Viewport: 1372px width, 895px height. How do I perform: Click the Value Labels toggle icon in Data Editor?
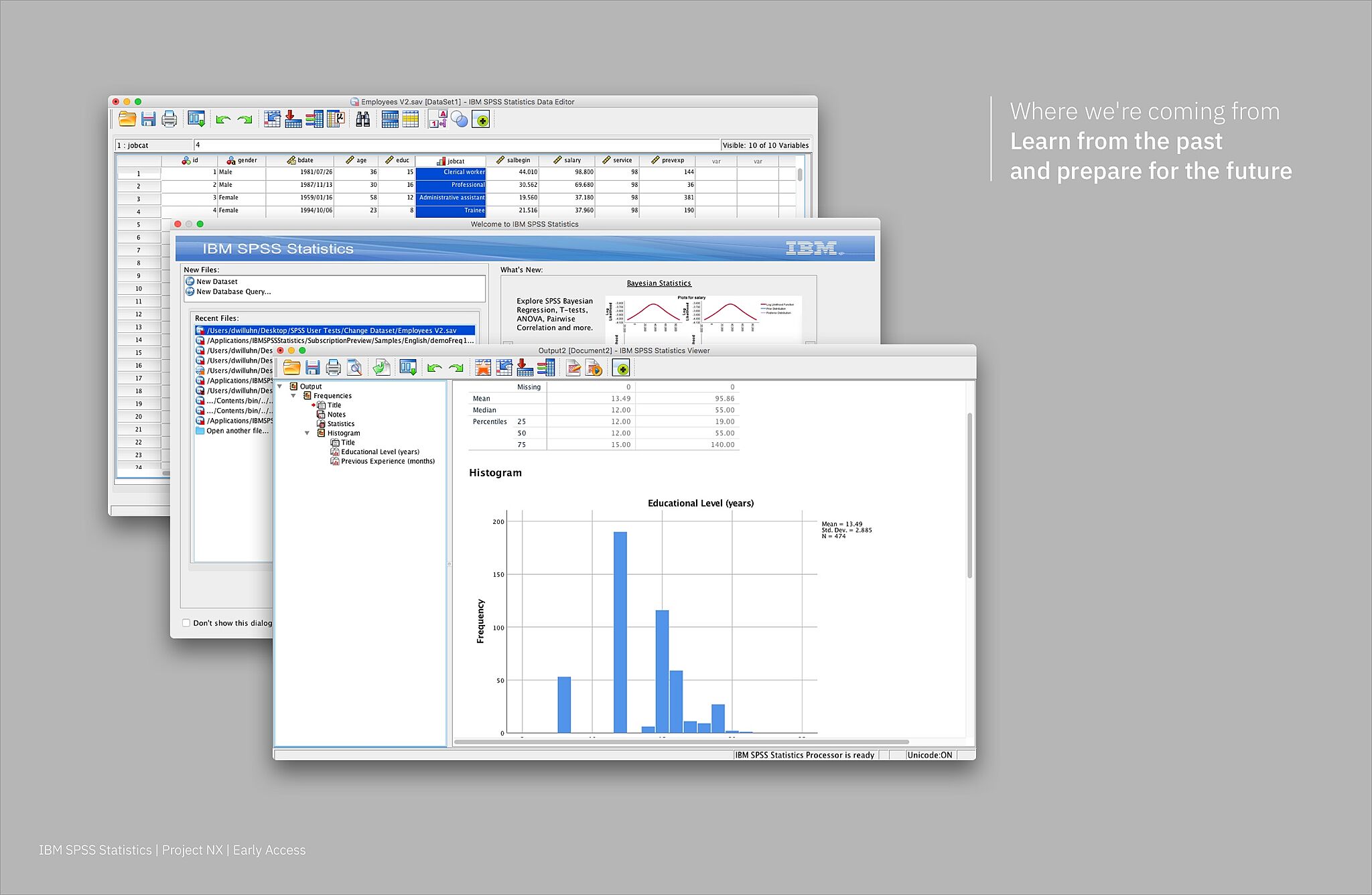coord(438,119)
